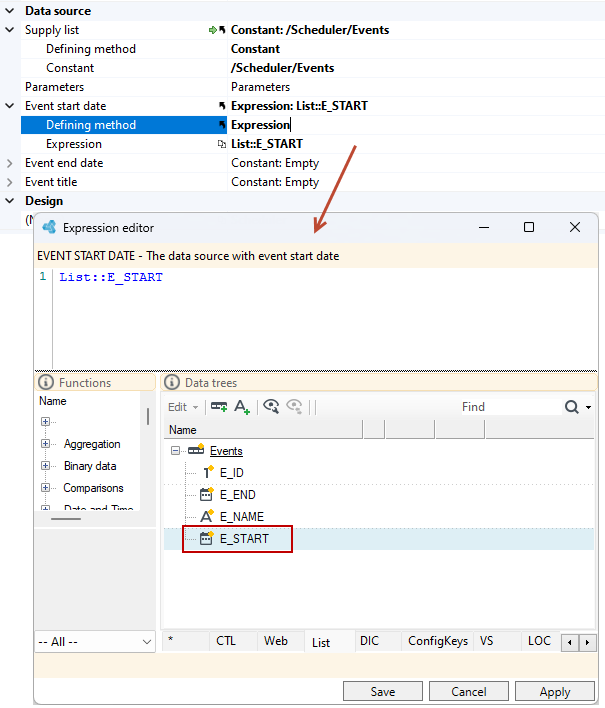
Task: Select the Aggregation function category
Action: pos(92,444)
